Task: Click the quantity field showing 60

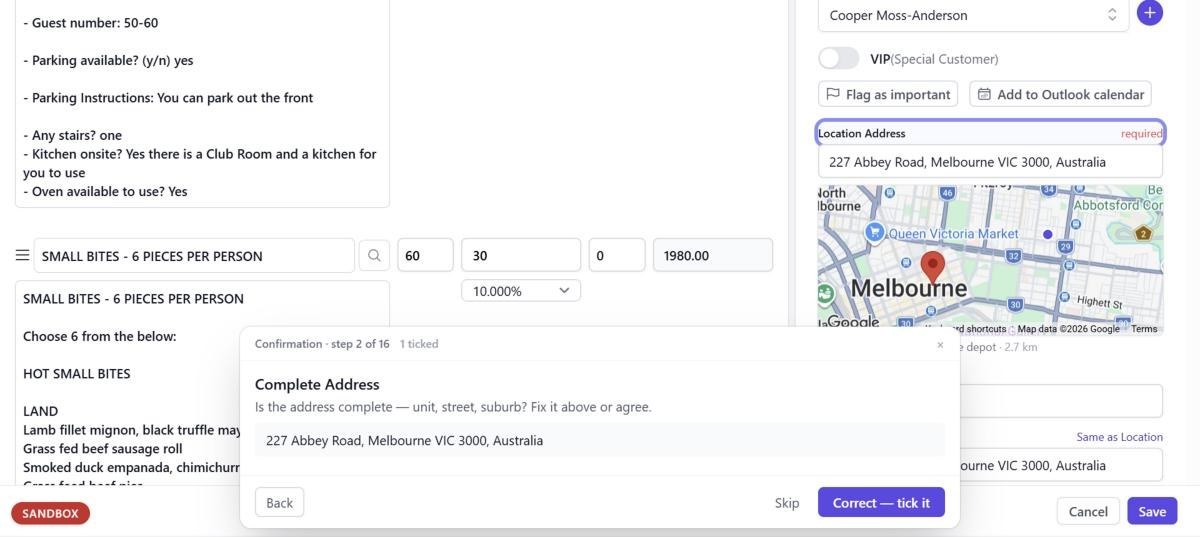Action: (x=425, y=256)
